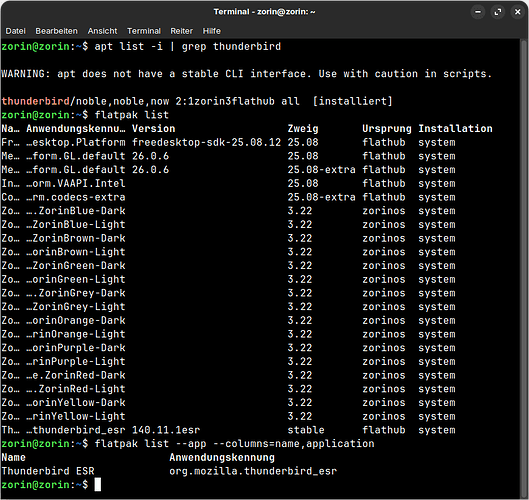Screen dimensions: 529x500
Task: Click the 'Anwendungskennu…' column header
Action: coord(76,129)
